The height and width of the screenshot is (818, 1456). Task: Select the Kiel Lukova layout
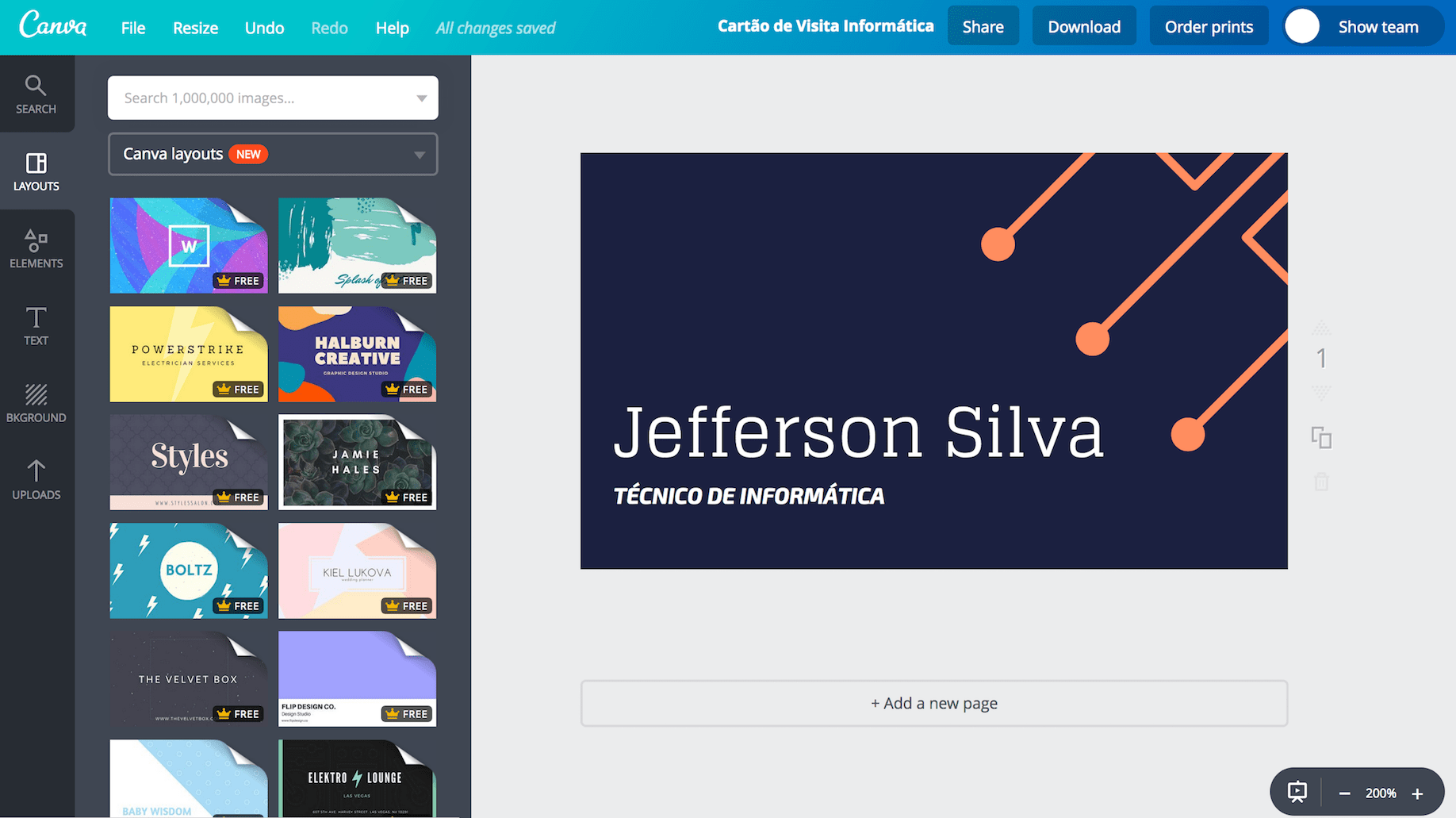coord(358,570)
